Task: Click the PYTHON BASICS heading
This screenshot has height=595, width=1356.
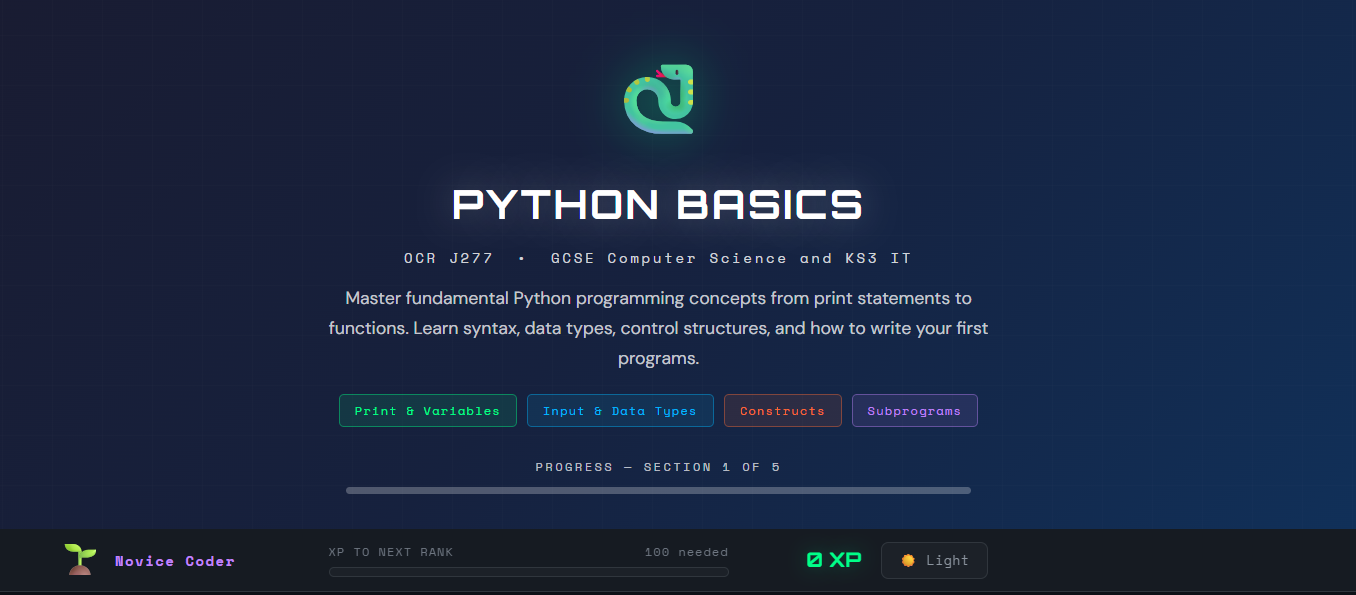Action: coord(658,204)
